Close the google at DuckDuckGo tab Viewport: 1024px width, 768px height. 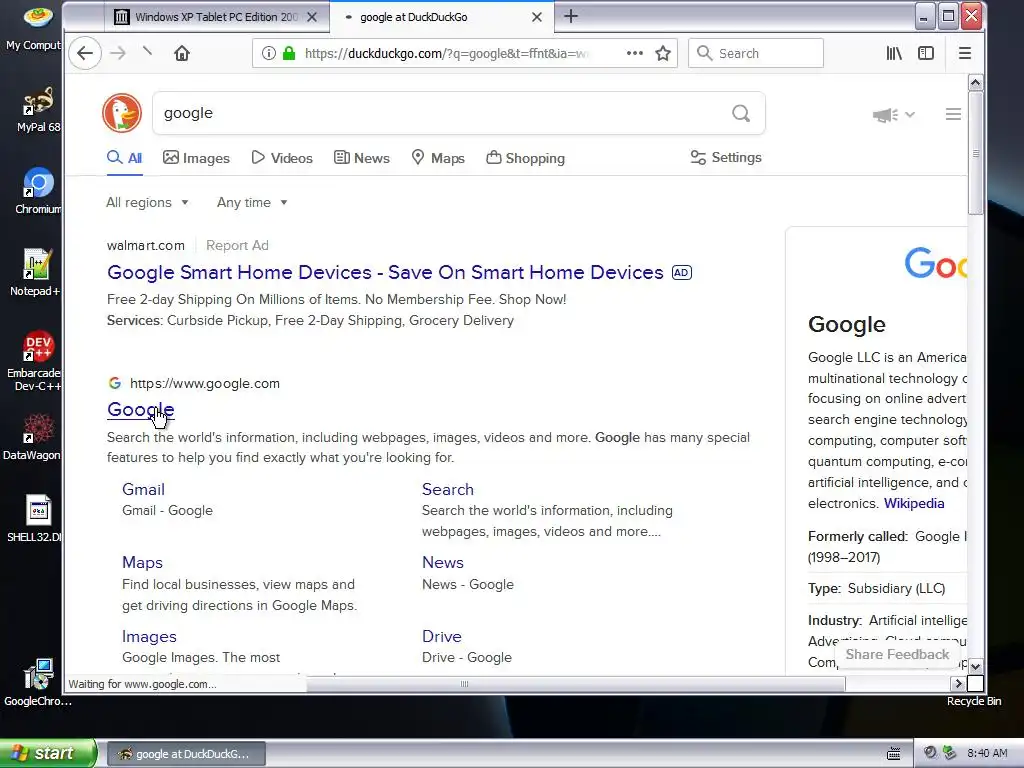[537, 17]
